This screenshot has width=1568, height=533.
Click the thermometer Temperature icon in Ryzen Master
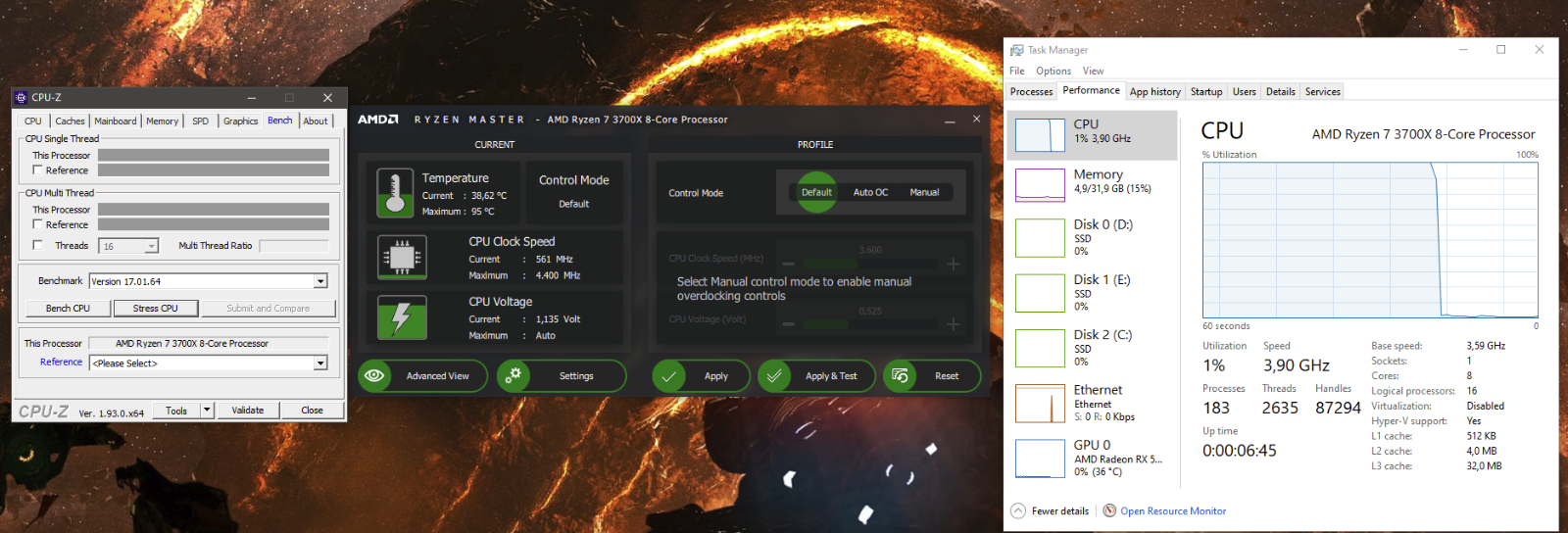click(x=395, y=192)
